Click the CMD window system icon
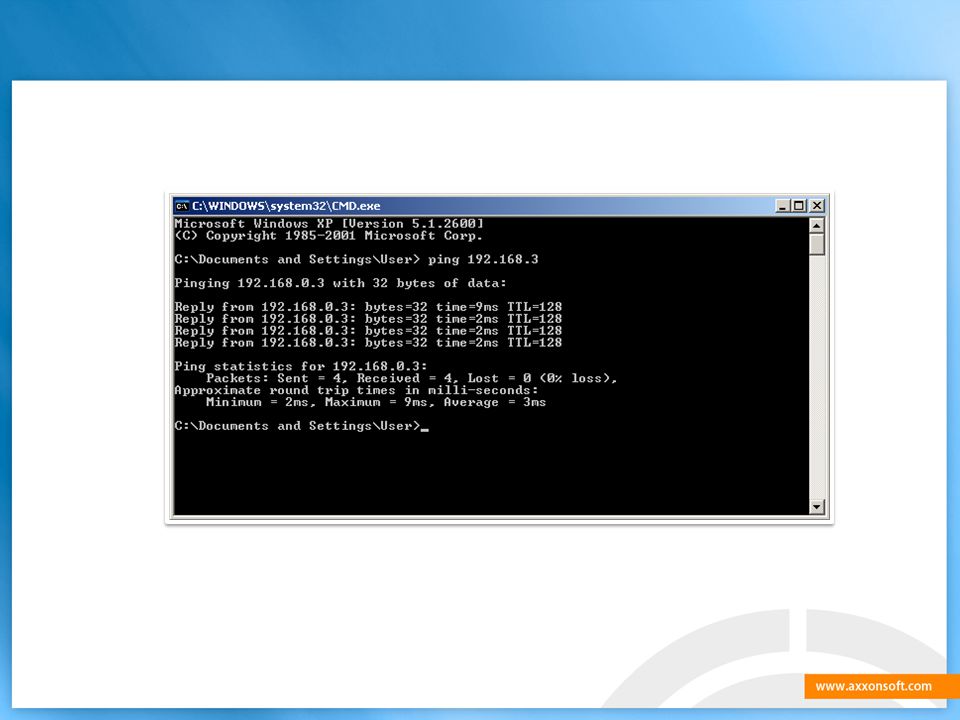Viewport: 960px width, 720px height. [182, 206]
